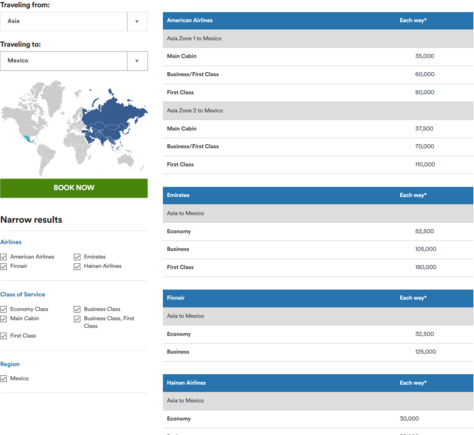Click highlighted Mexico on the world map
Image resolution: width=474 pixels, height=435 pixels.
(x=27, y=139)
